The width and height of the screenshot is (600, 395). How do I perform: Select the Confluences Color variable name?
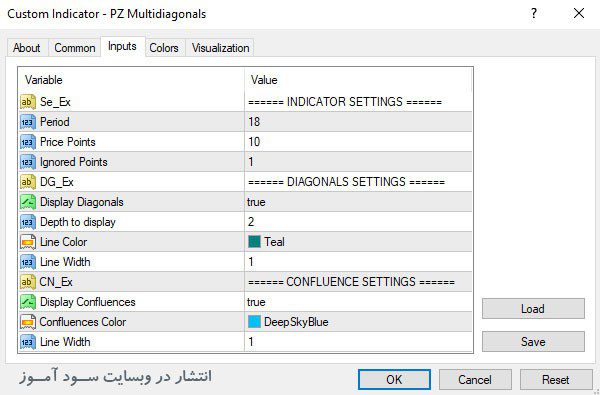83,322
